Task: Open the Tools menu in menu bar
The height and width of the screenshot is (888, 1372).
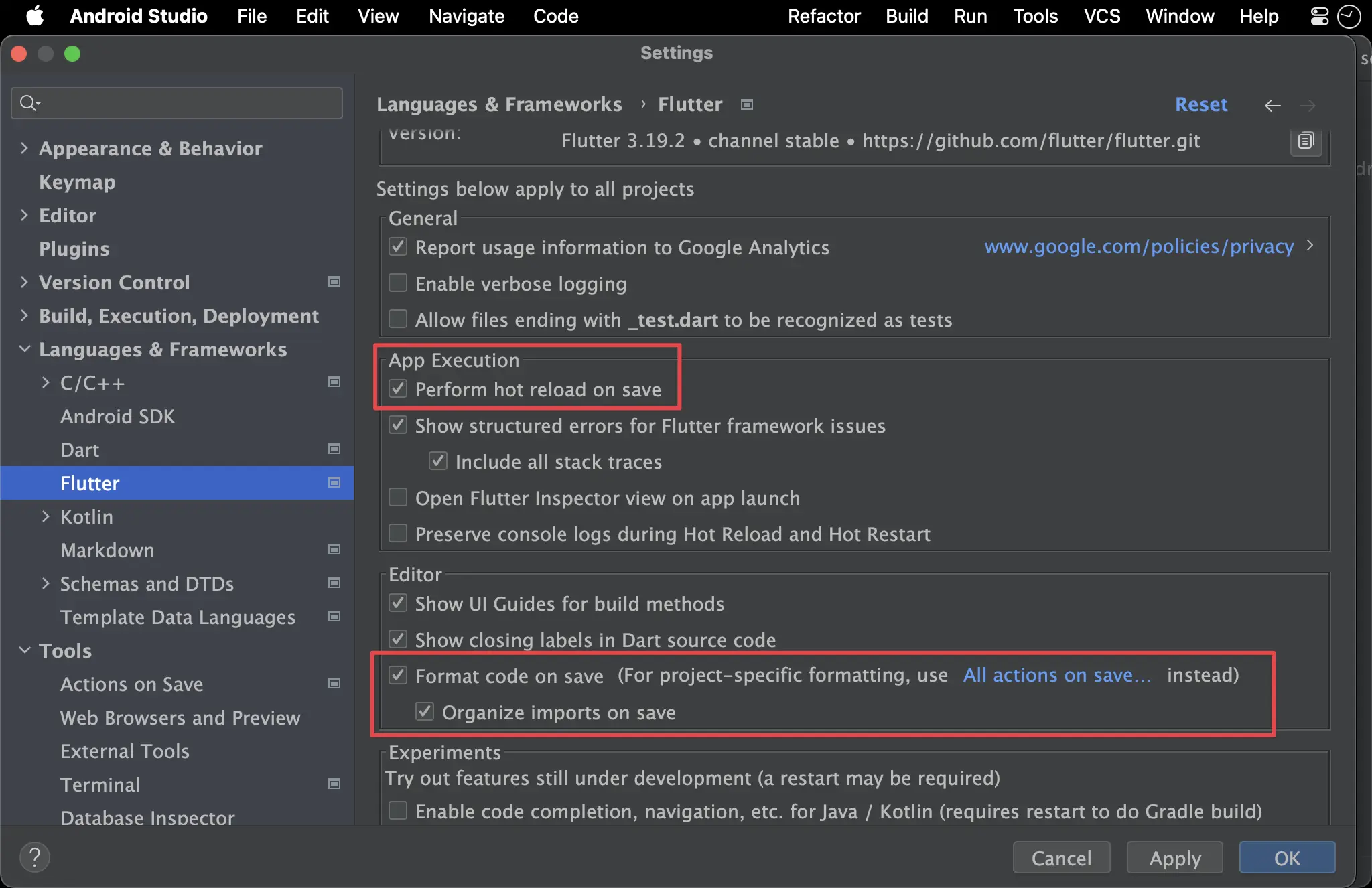Action: tap(1035, 16)
